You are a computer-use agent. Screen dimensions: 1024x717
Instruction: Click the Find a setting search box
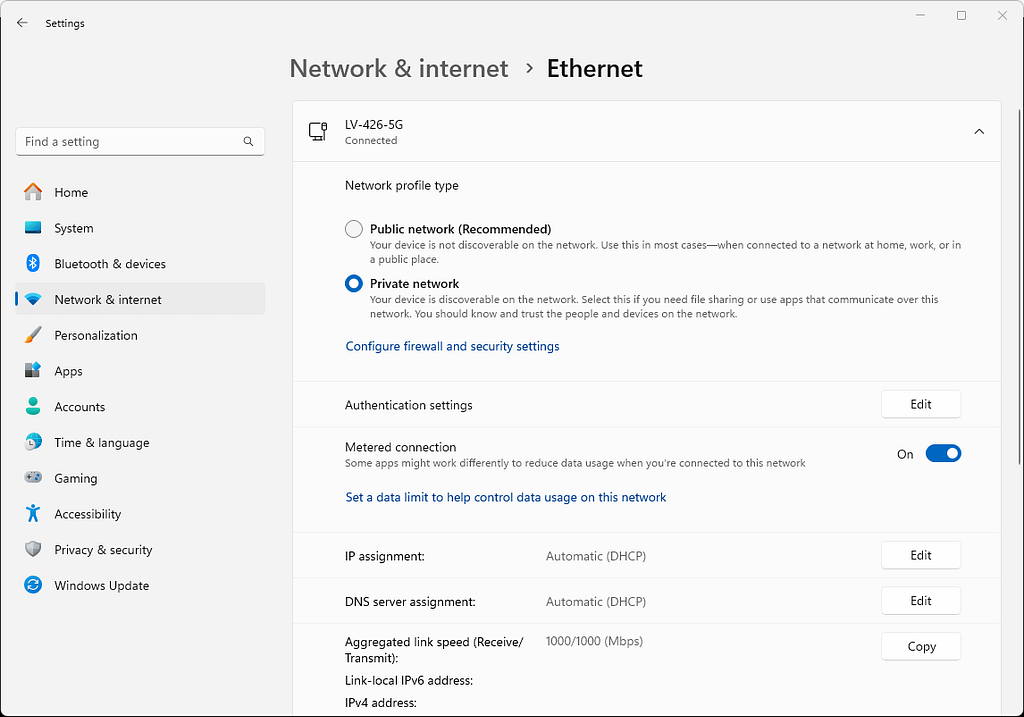click(139, 141)
